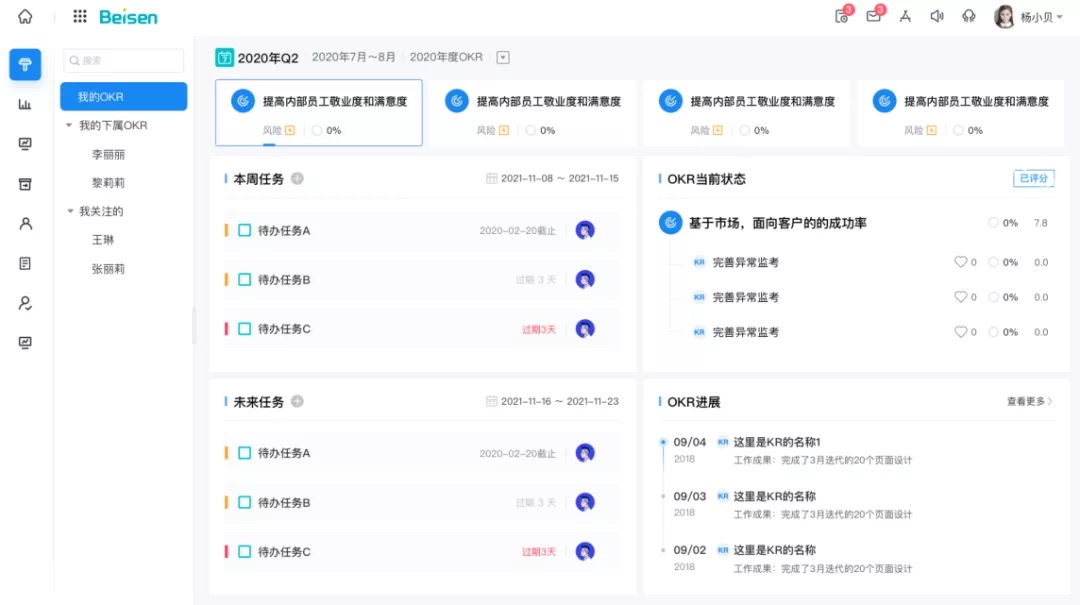This screenshot has width=1080, height=605.
Task: Click 0% progress of 基于市场 objective
Action: coord(1004,223)
